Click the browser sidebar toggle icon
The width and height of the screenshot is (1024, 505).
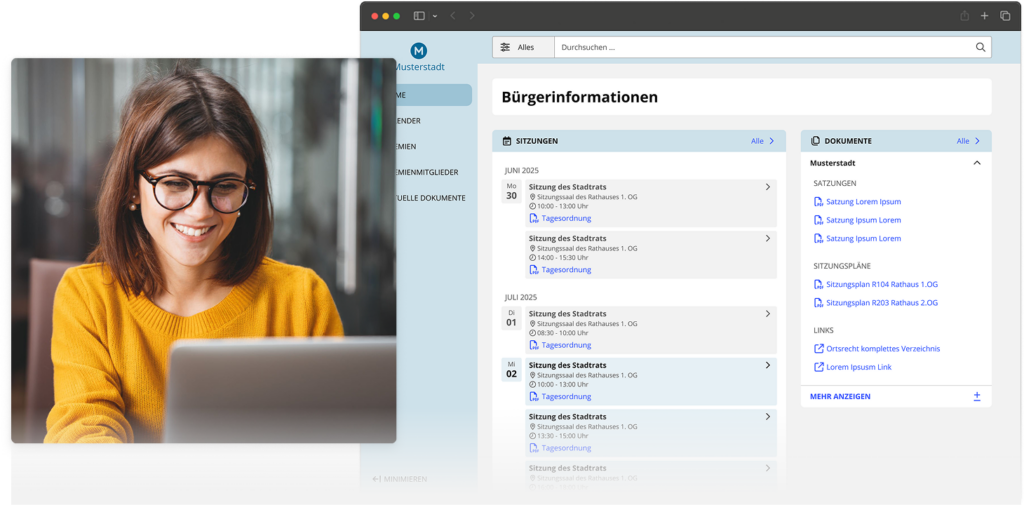[x=419, y=16]
